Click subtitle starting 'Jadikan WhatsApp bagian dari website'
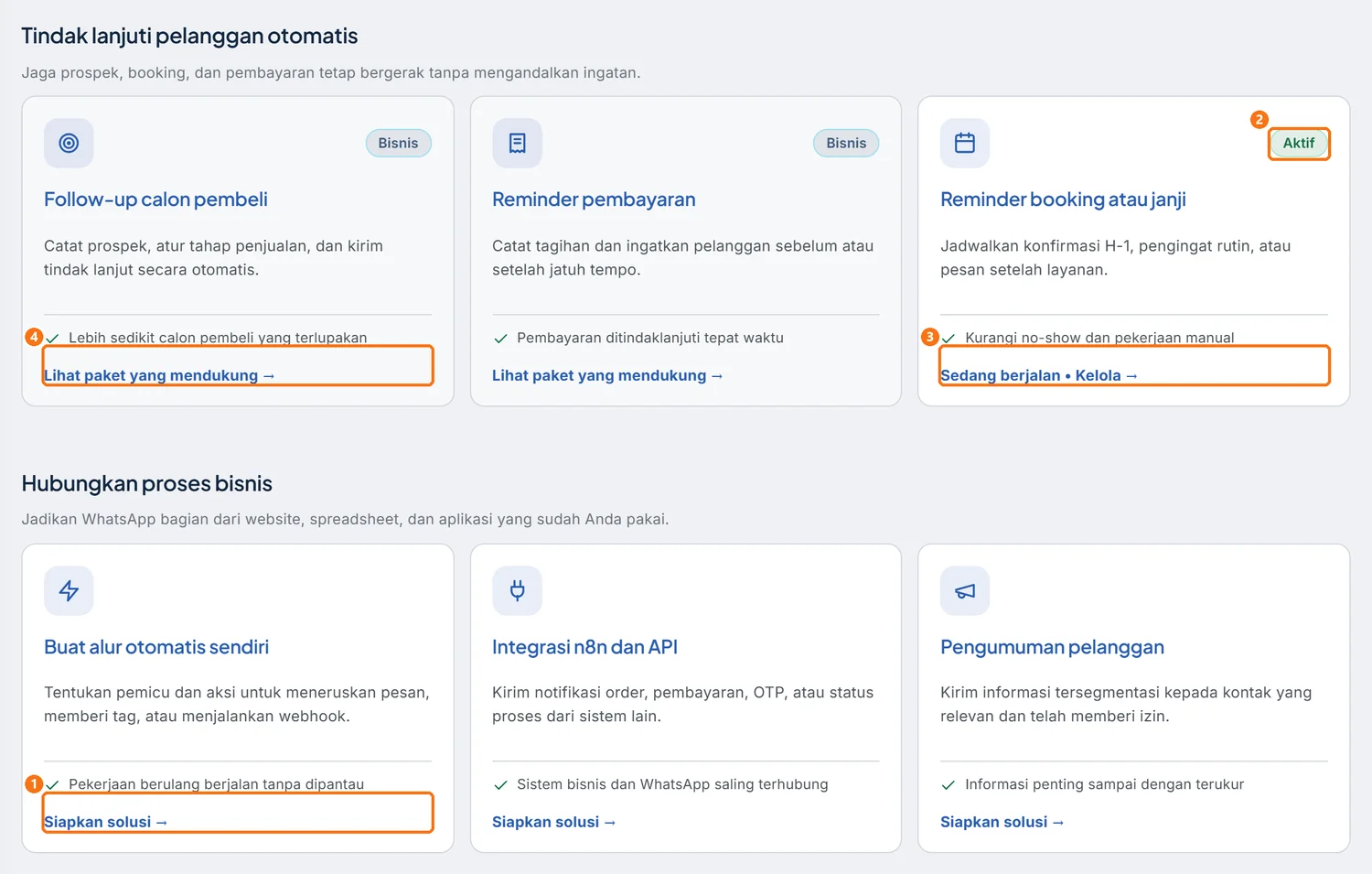The height and width of the screenshot is (874, 1372). point(345,519)
